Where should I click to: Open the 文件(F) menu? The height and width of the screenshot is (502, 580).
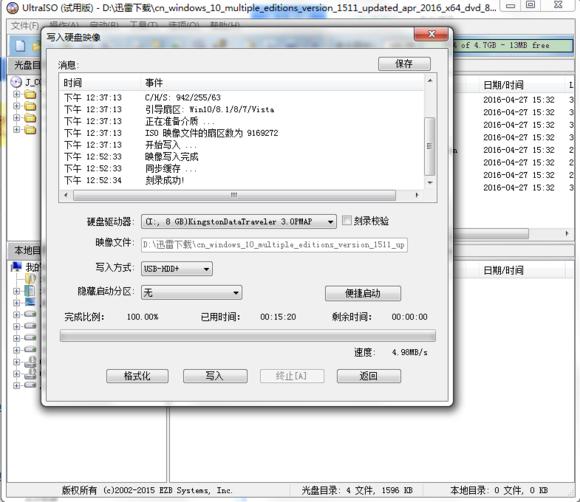click(x=24, y=26)
